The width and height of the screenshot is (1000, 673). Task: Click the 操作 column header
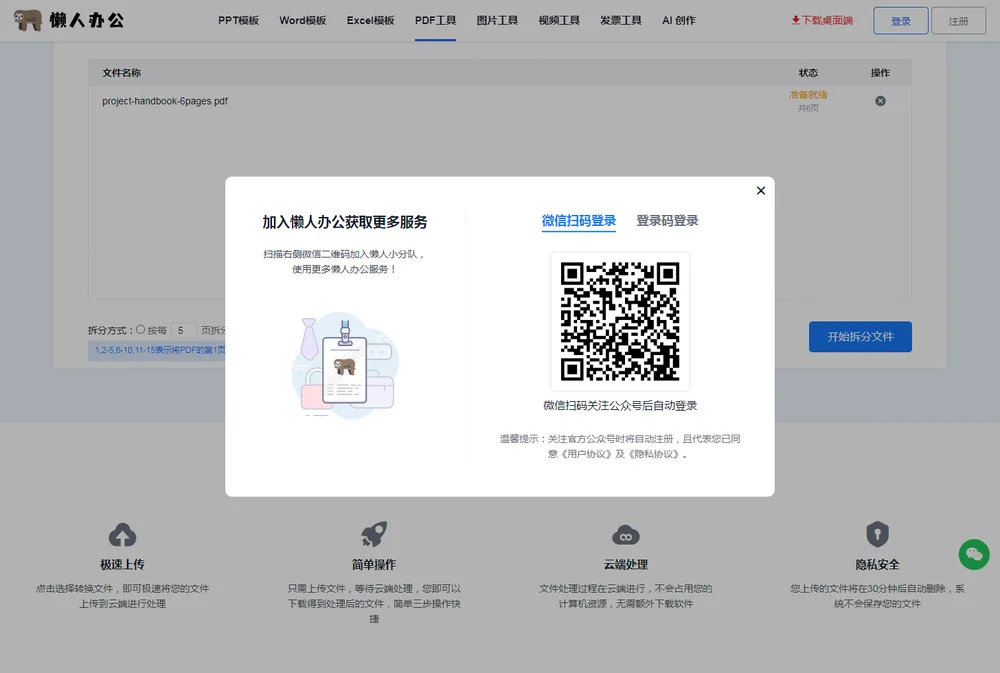(x=880, y=73)
